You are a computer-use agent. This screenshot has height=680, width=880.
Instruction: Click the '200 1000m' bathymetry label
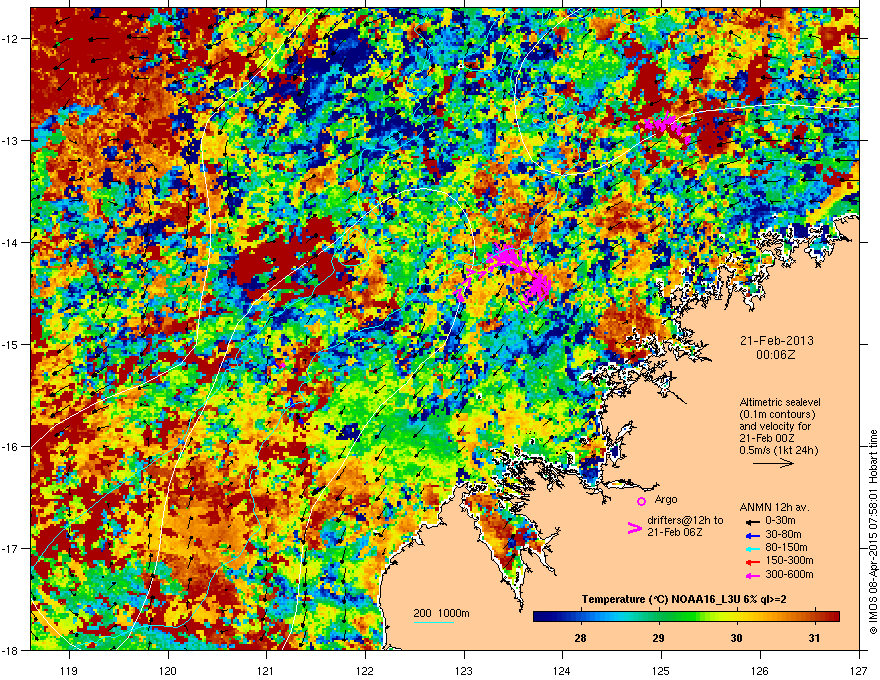pyautogui.click(x=441, y=613)
